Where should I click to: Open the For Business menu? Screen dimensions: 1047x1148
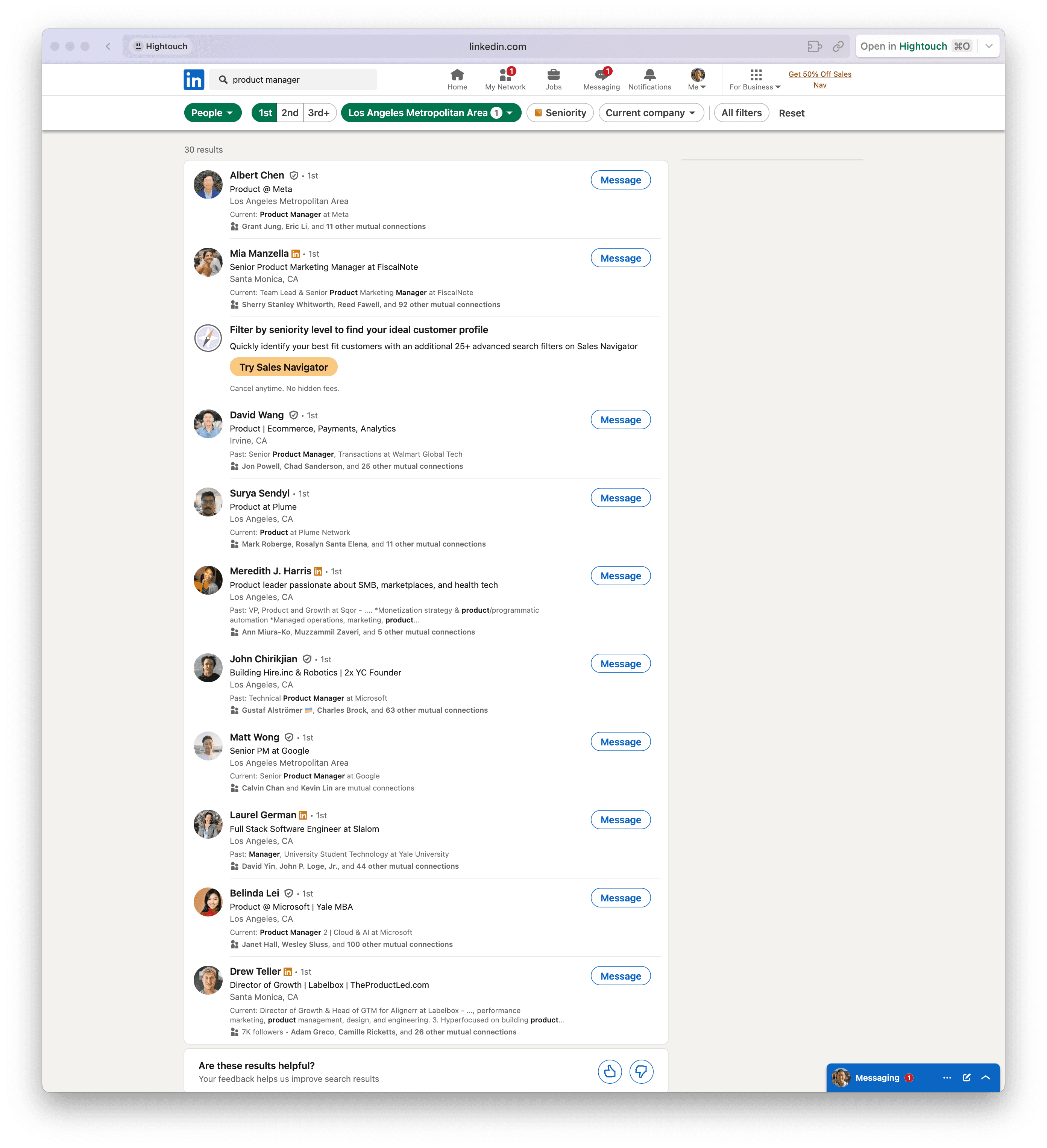tap(755, 79)
